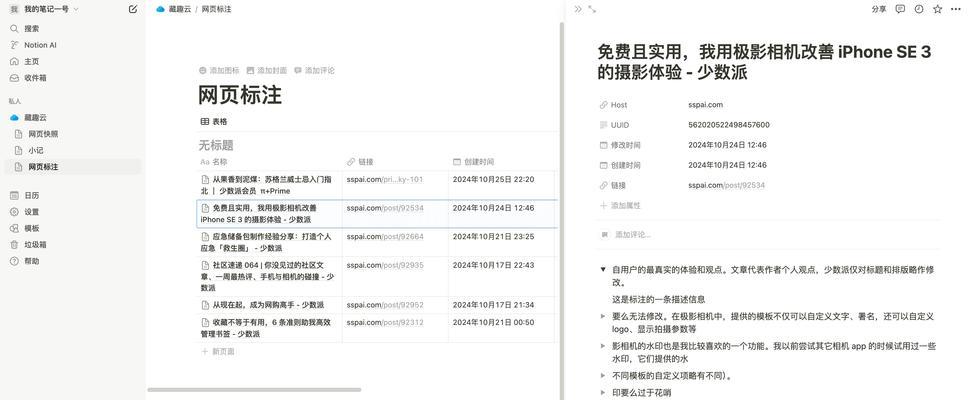The image size is (968, 400).
Task: Click the sspai.com/post/92952 link cell
Action: click(x=385, y=305)
